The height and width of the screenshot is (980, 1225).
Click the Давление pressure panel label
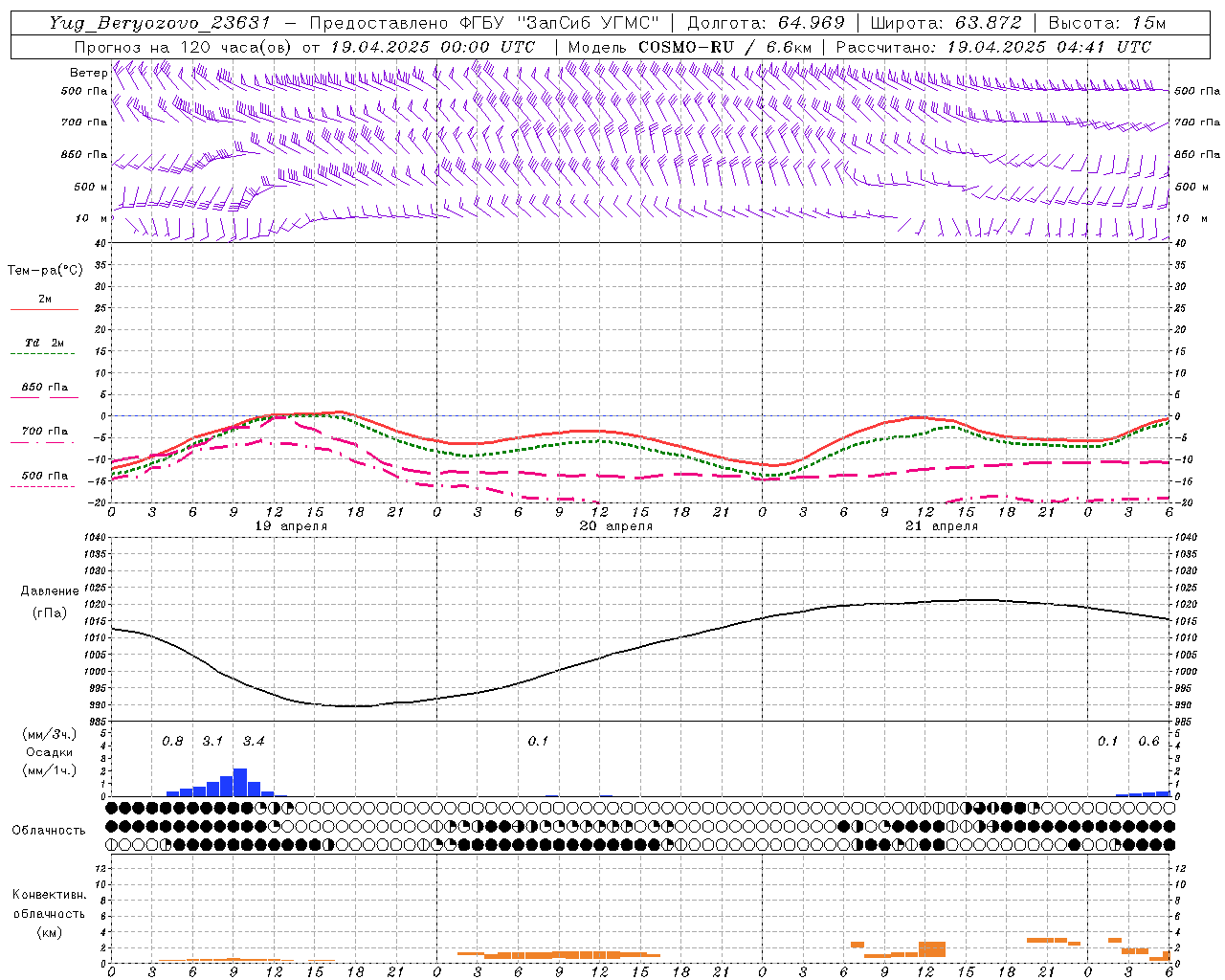pos(50,591)
